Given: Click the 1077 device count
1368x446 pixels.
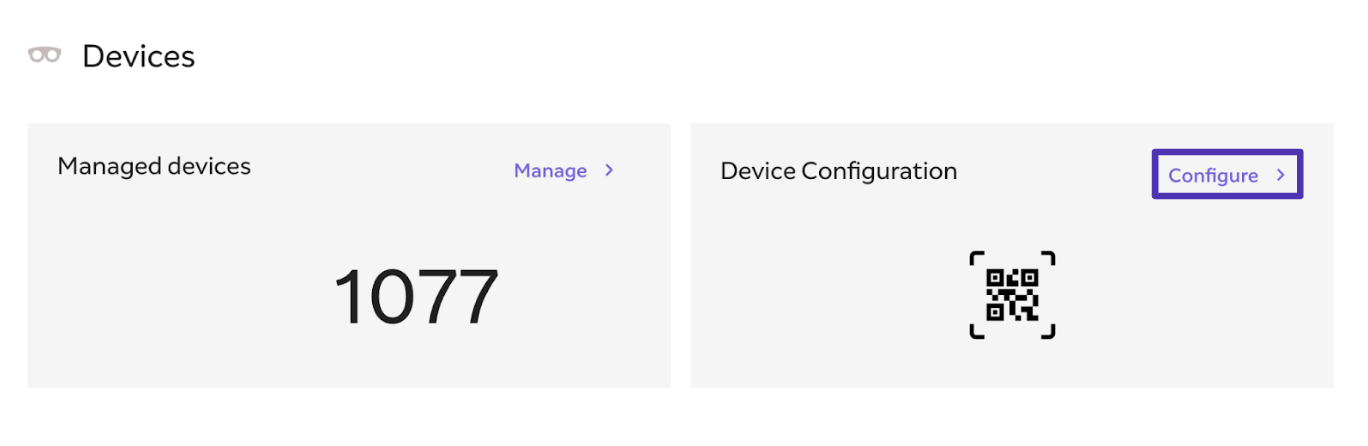Looking at the screenshot, I should [415, 297].
